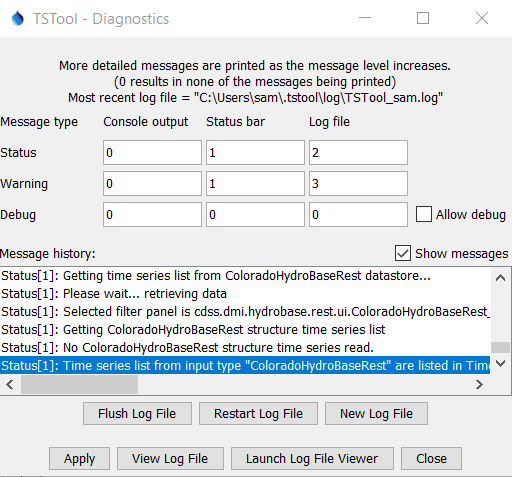Enable the Allow debug checkbox

click(x=424, y=214)
